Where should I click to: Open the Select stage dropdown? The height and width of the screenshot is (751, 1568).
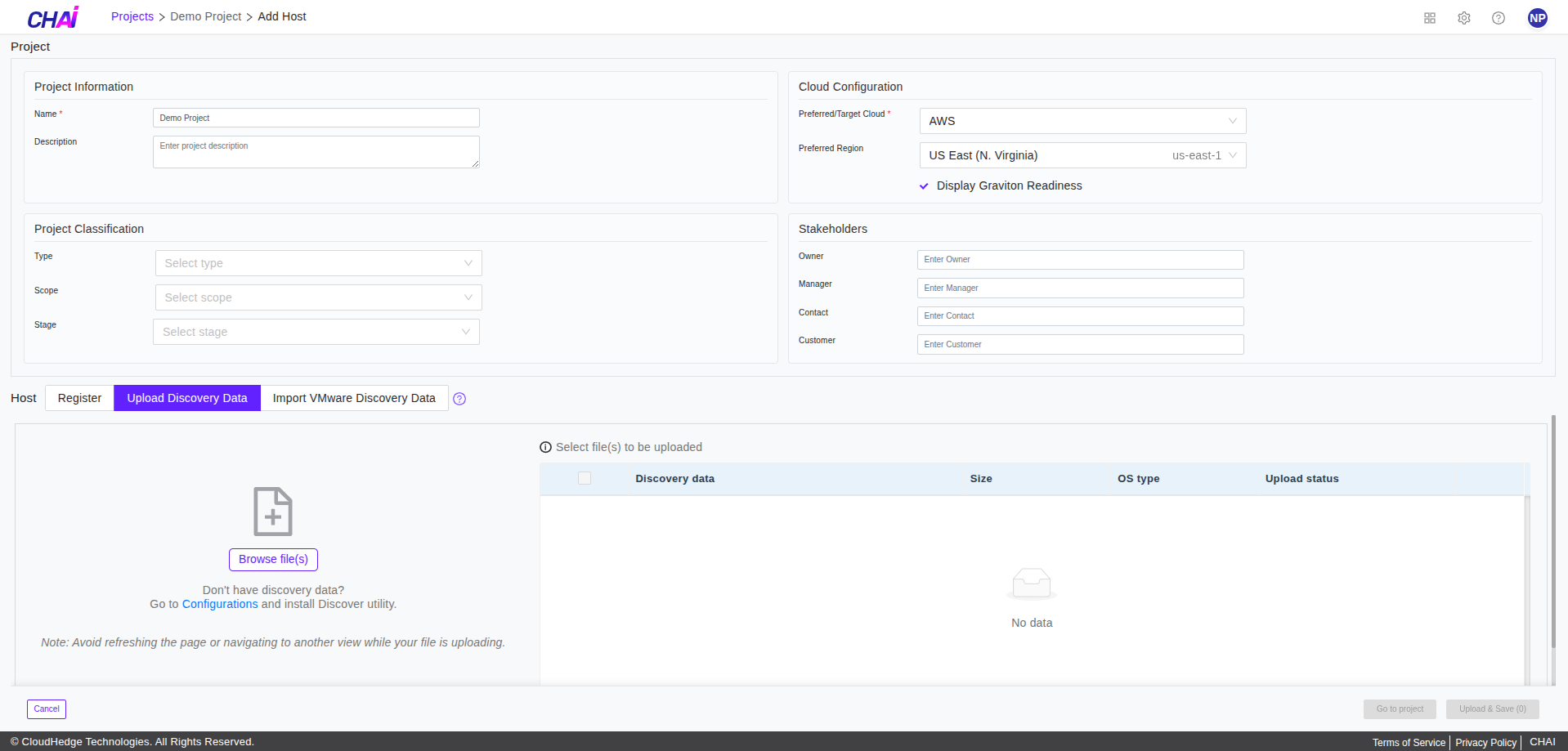tap(316, 332)
